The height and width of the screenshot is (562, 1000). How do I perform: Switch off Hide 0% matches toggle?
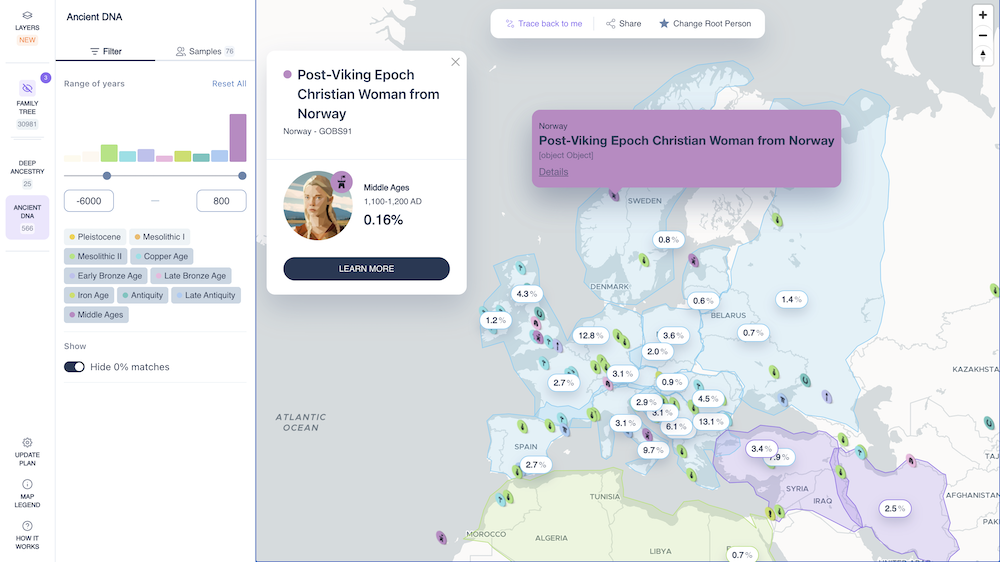(74, 367)
